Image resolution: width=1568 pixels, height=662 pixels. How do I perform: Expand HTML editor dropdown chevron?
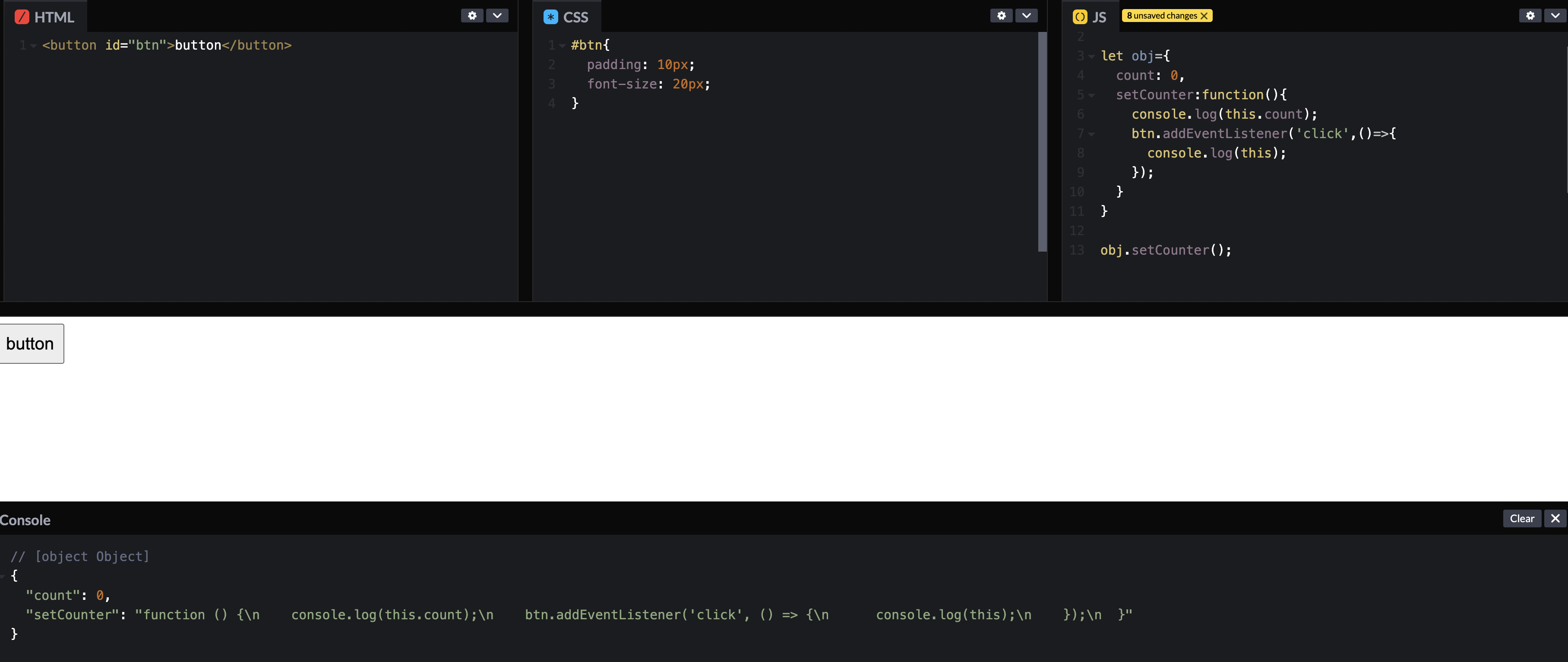tap(497, 16)
